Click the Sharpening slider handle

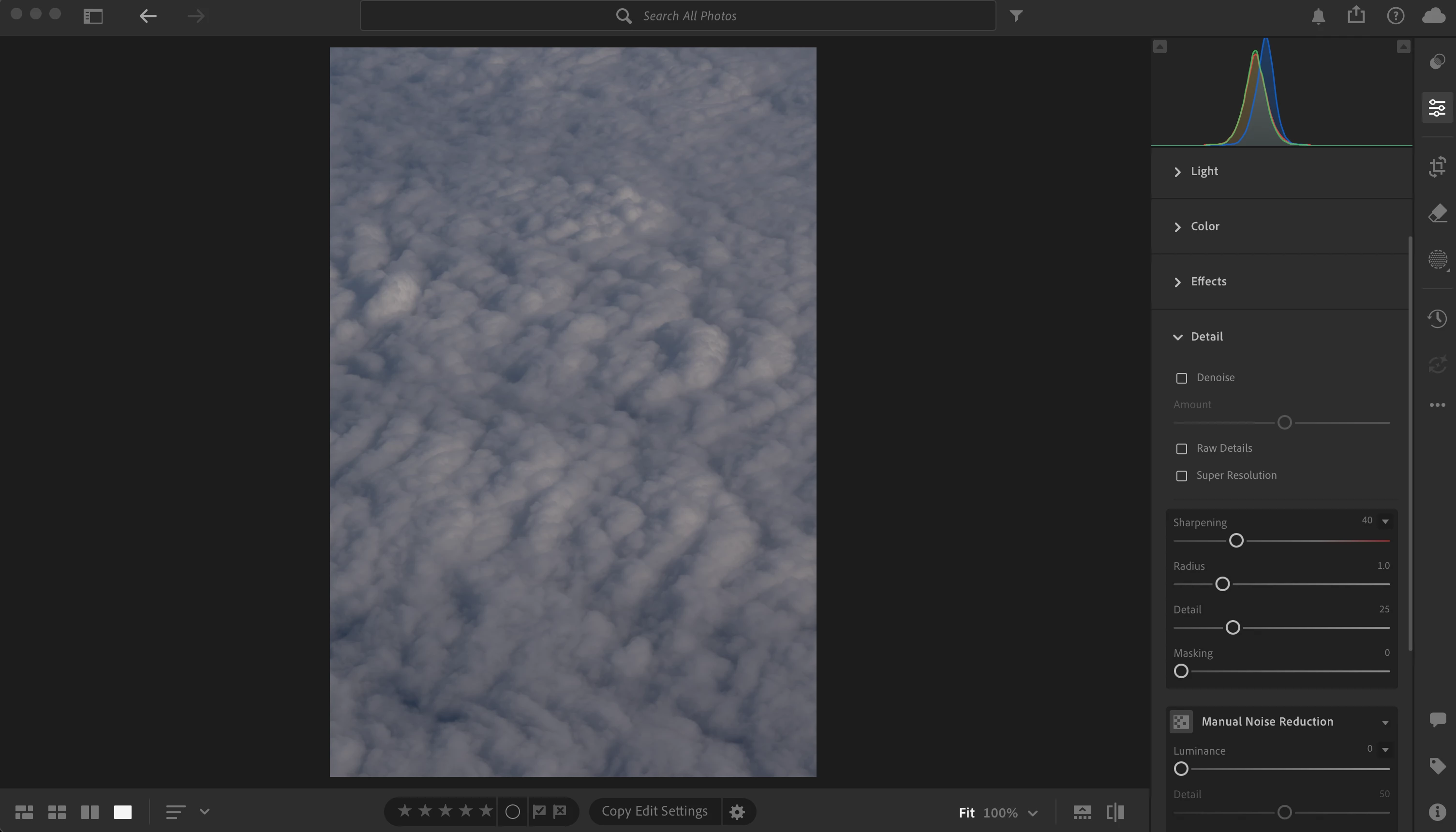tap(1236, 541)
